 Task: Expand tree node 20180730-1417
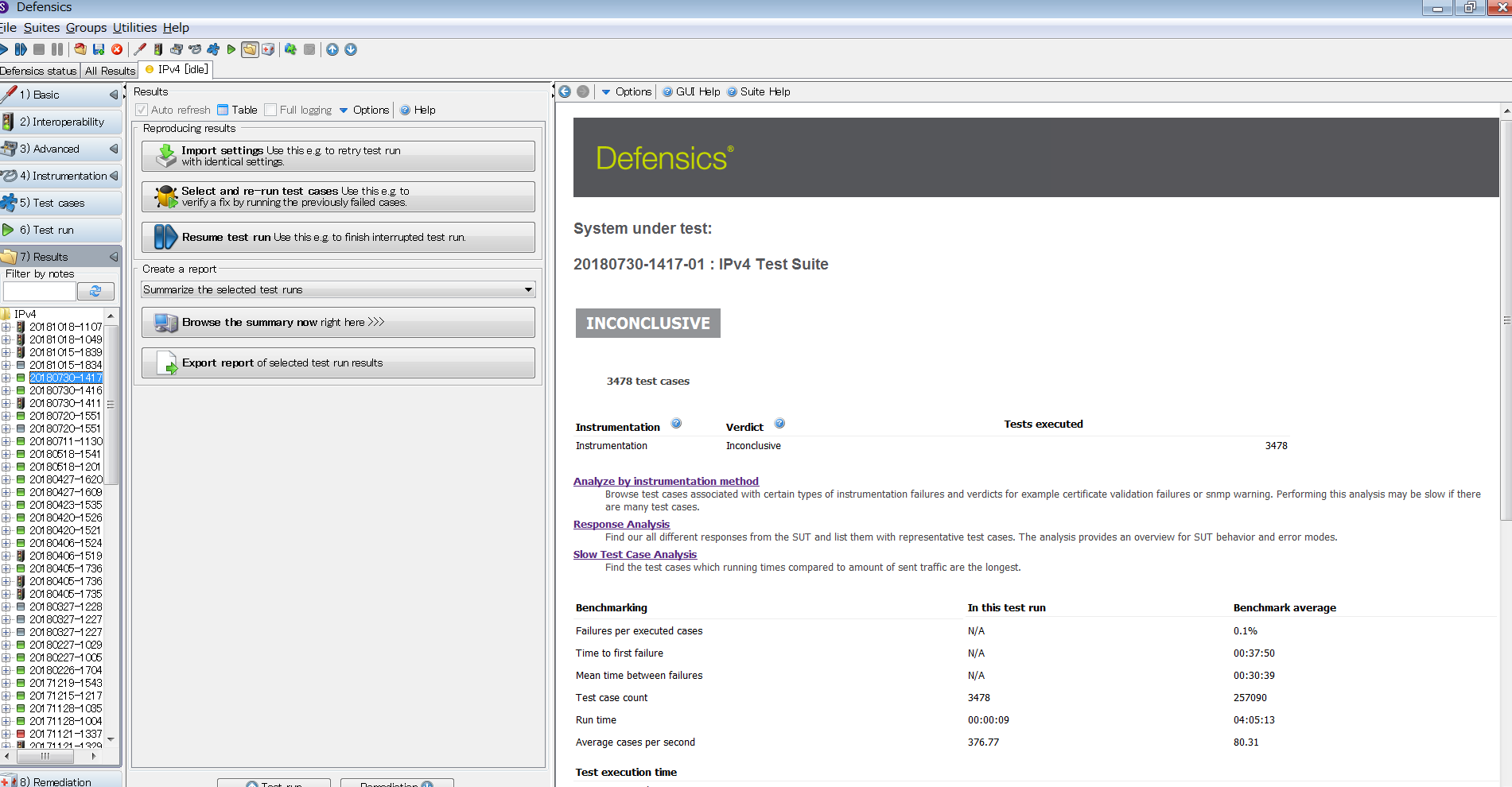[x=6, y=378]
